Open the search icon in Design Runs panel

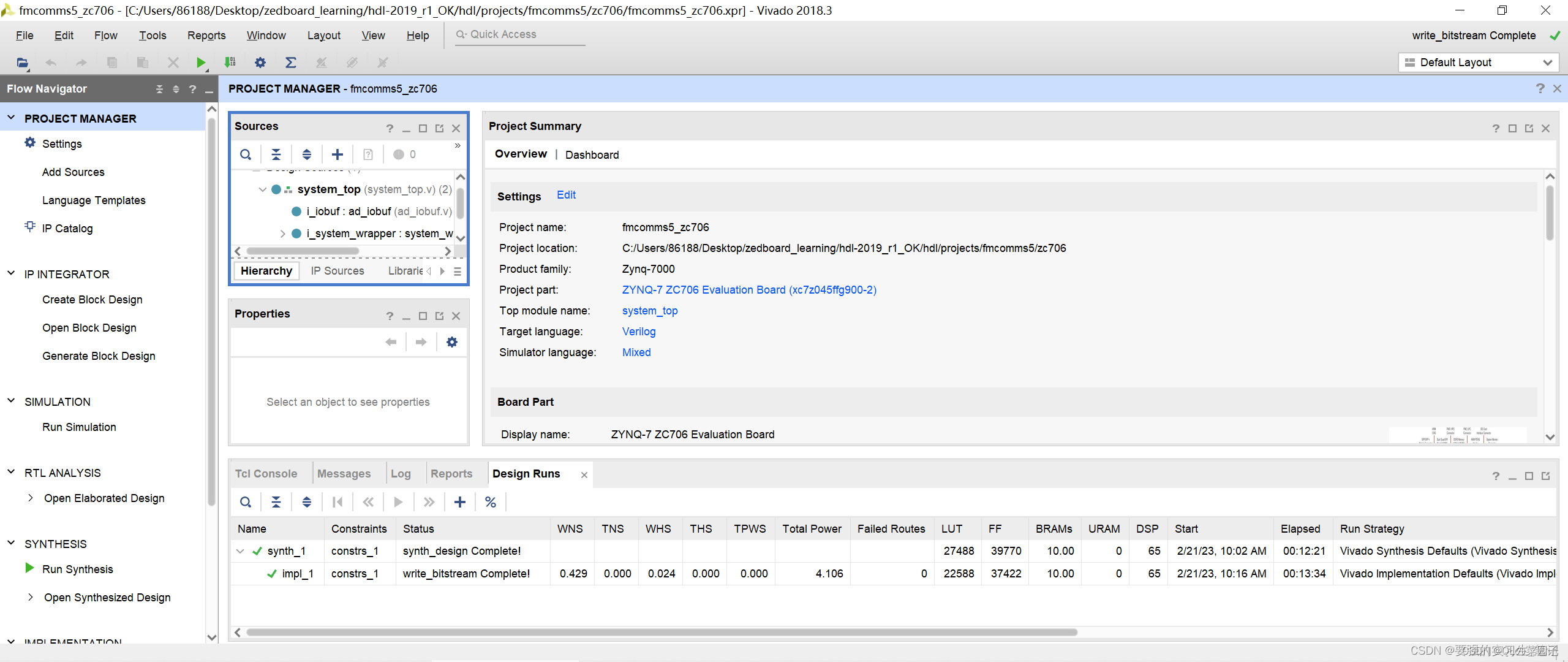pyautogui.click(x=246, y=501)
